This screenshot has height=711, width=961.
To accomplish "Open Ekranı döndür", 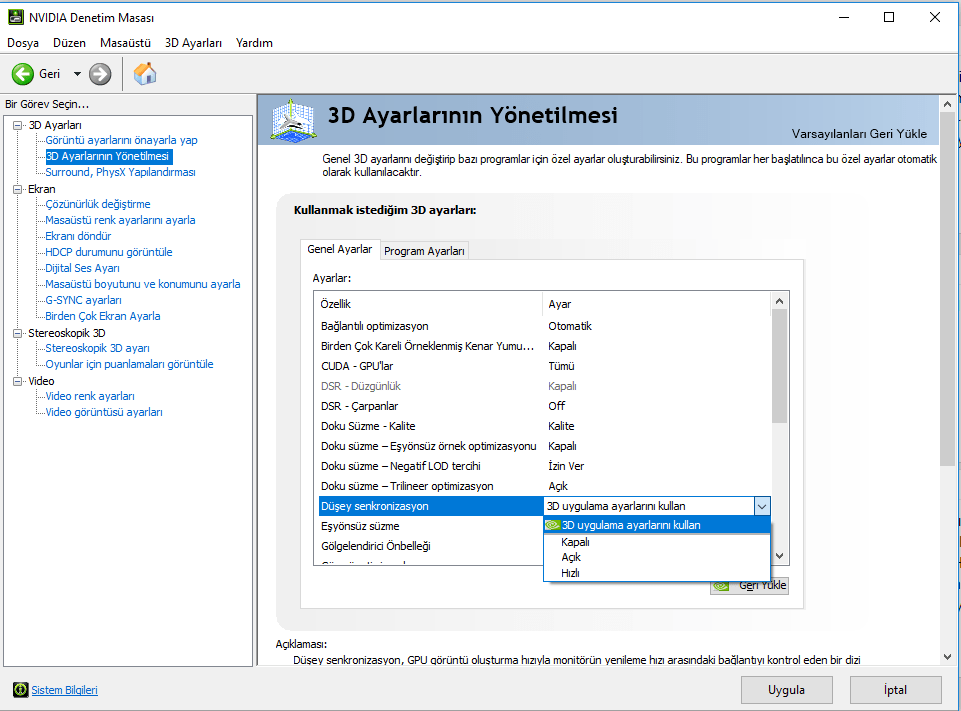I will (78, 236).
